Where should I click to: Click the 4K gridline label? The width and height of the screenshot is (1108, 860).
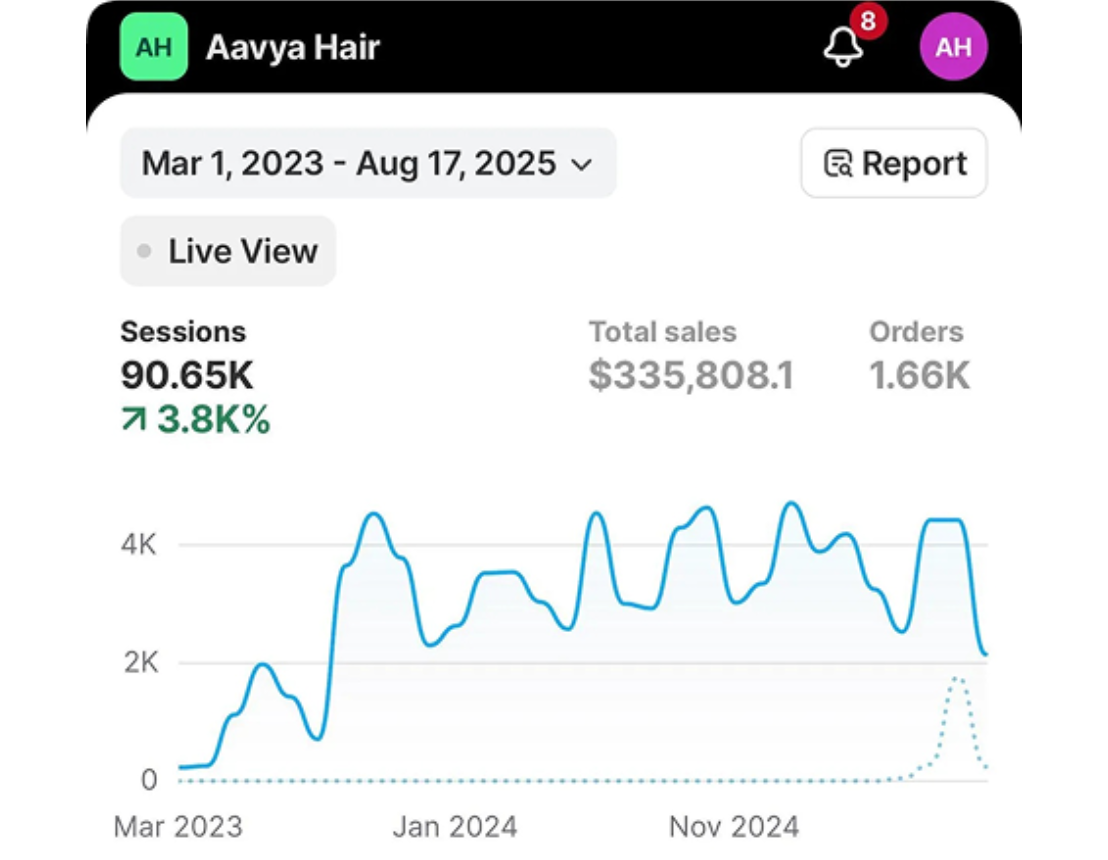pos(138,545)
